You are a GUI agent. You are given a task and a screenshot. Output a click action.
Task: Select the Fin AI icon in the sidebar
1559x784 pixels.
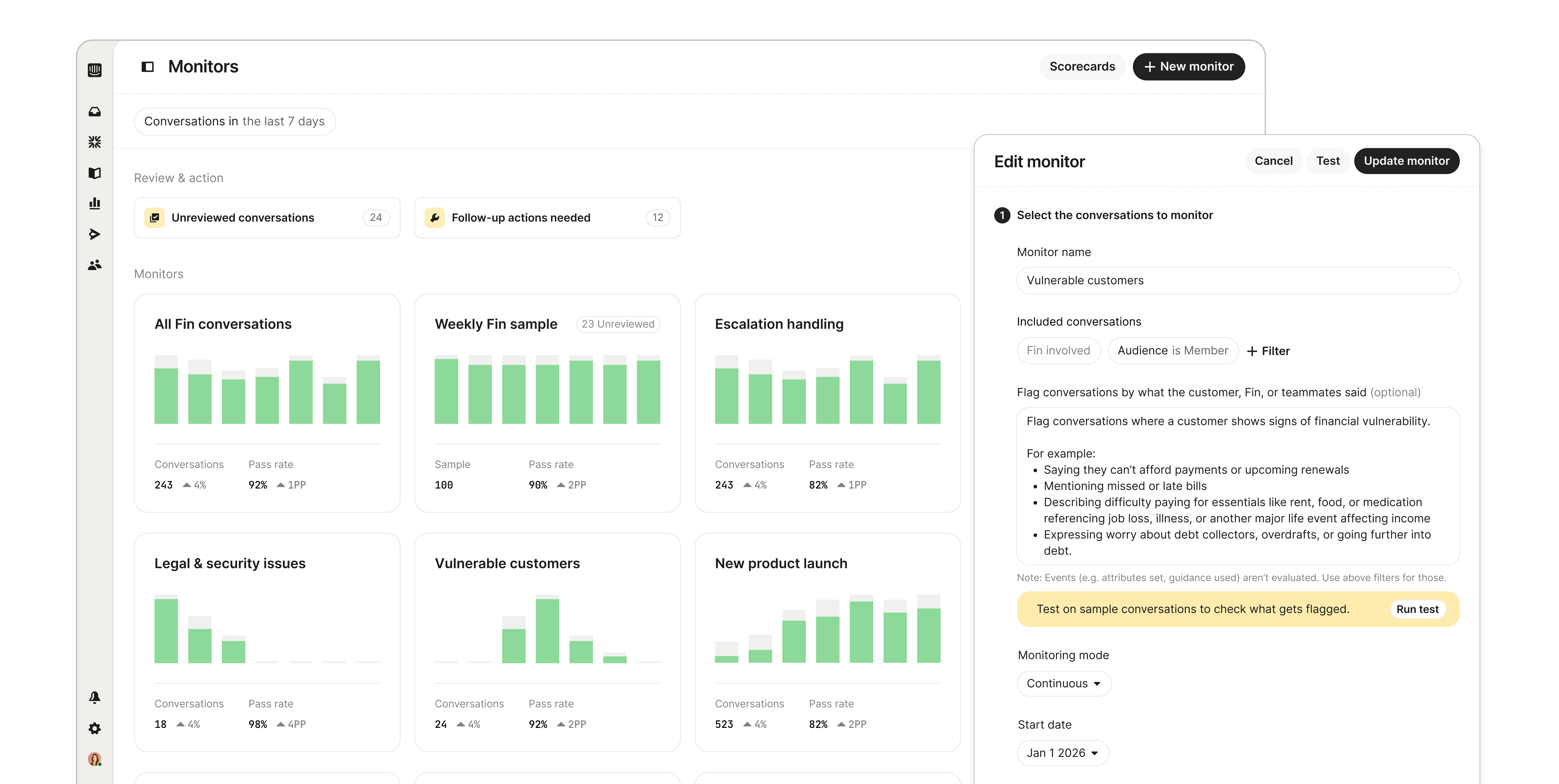tap(94, 141)
